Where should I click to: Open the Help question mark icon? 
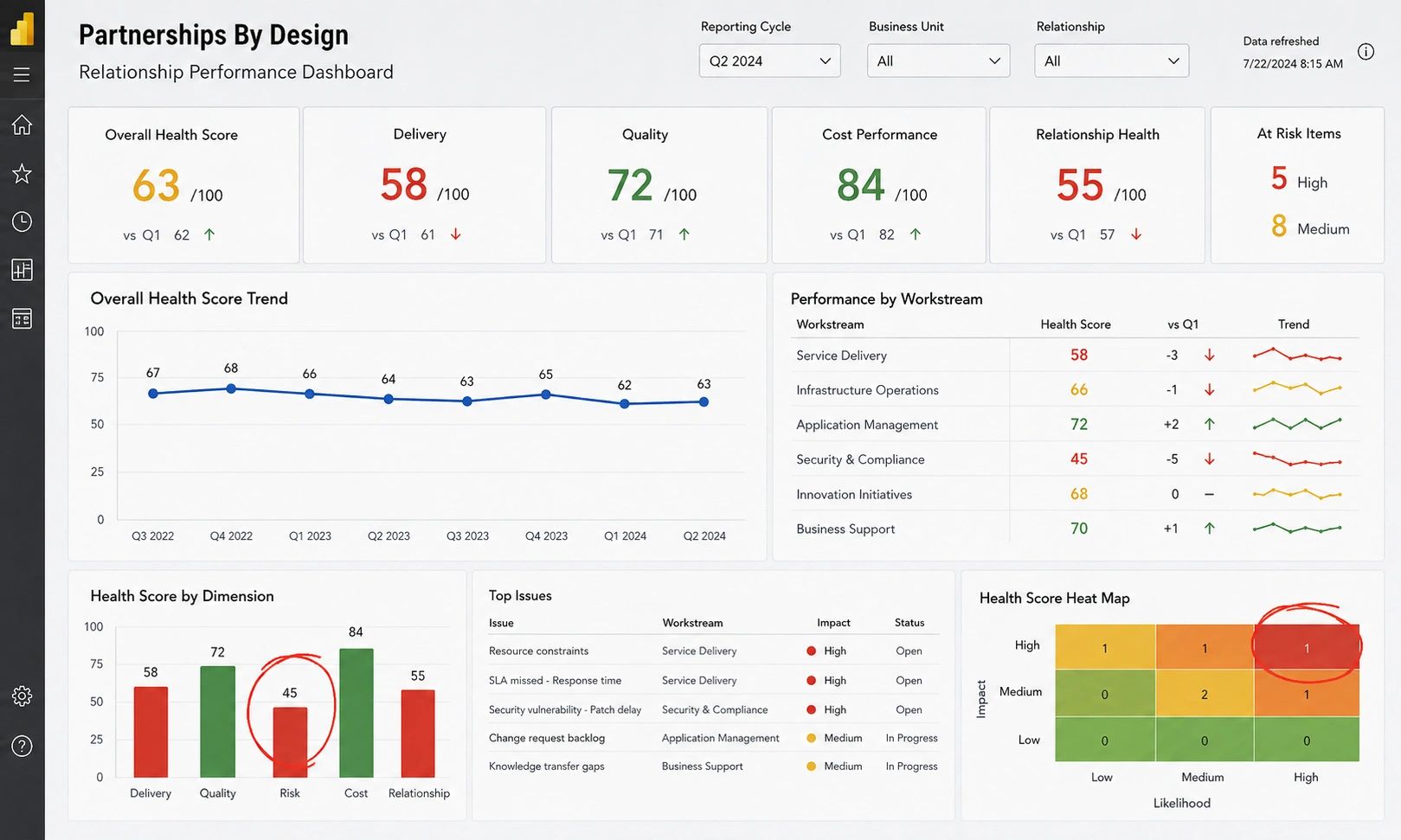(x=22, y=746)
